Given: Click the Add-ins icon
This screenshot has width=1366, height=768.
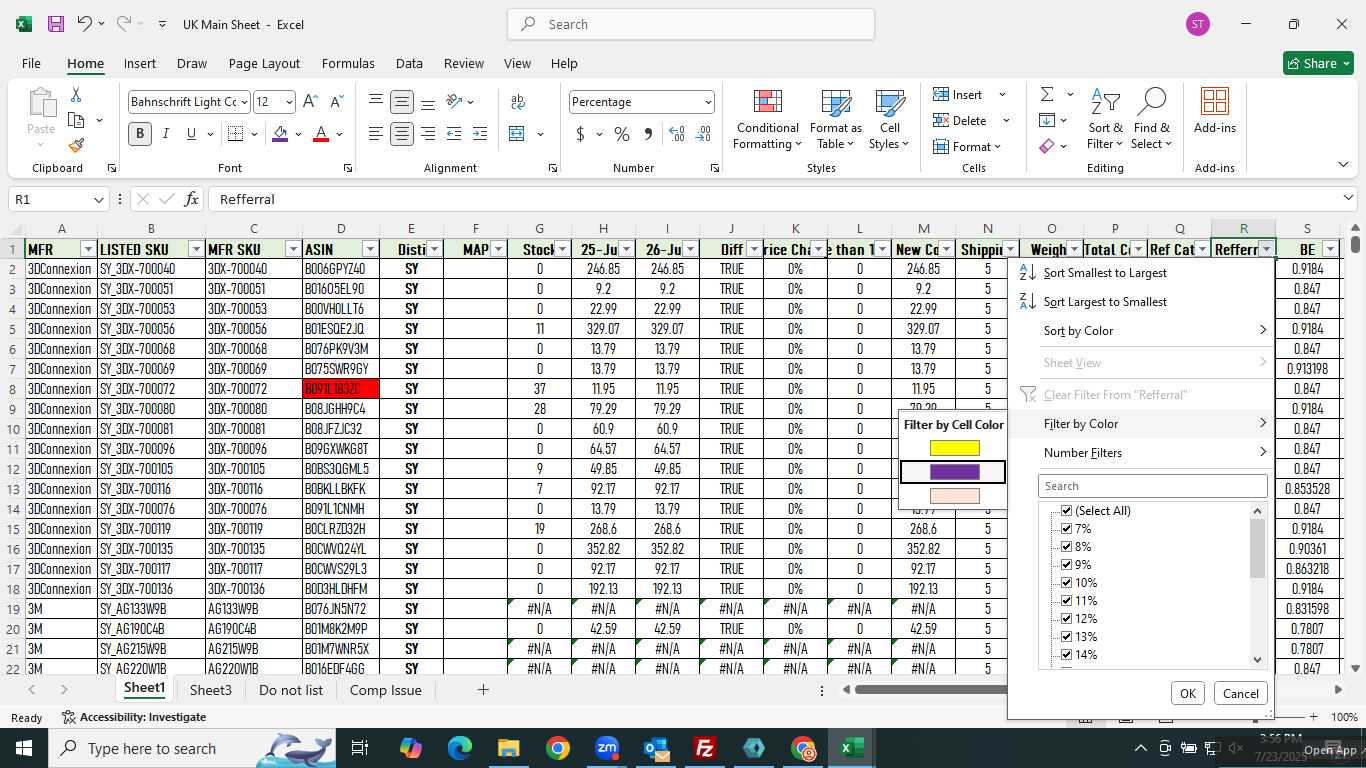Looking at the screenshot, I should coord(1214,110).
